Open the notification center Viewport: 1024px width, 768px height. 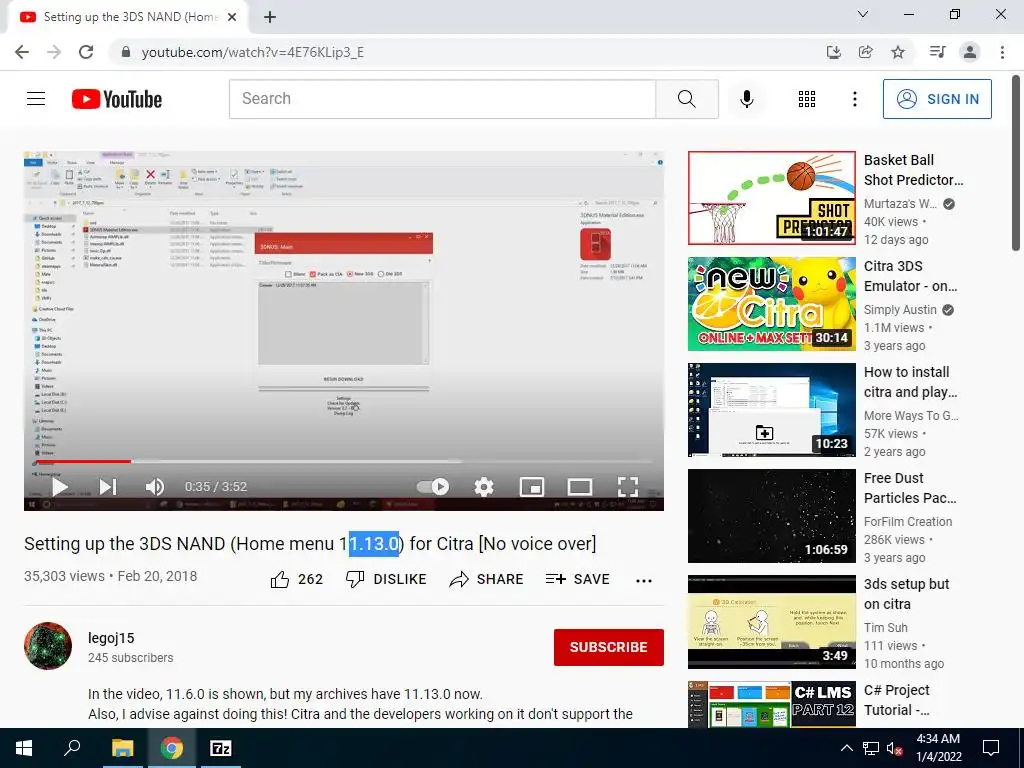(991, 748)
